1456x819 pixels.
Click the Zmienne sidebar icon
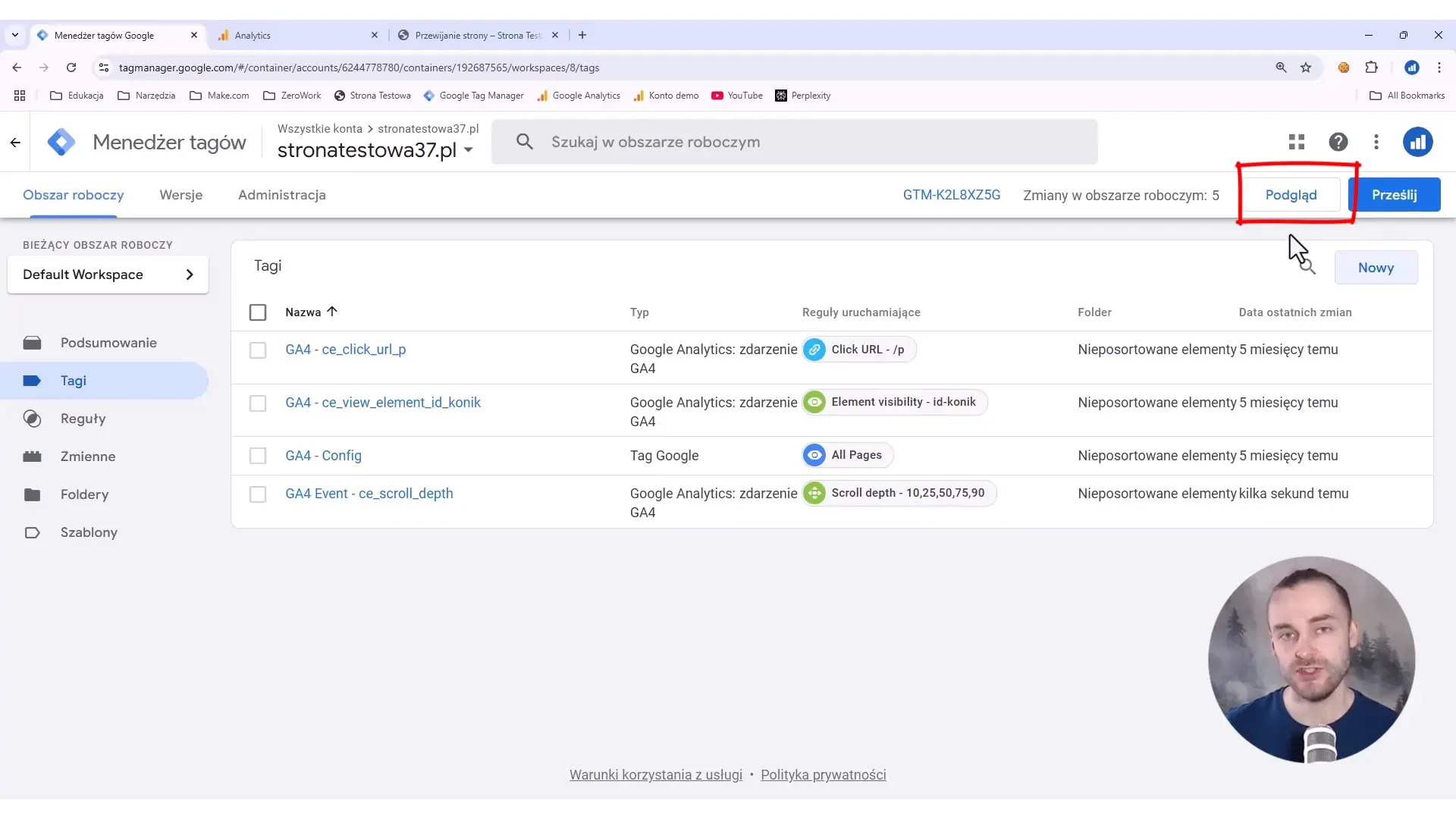[32, 457]
